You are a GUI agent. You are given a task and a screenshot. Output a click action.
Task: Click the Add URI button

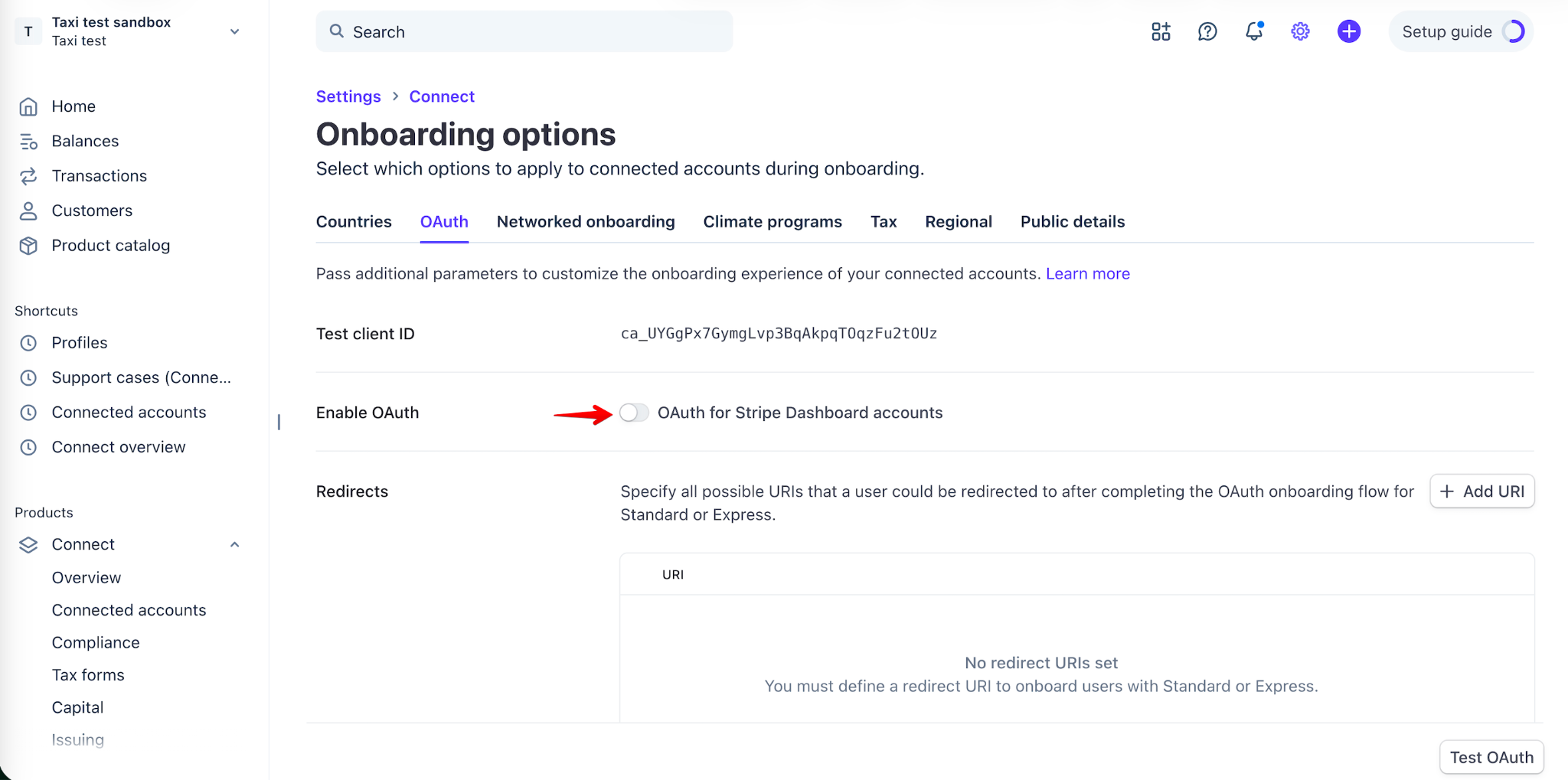click(1482, 491)
